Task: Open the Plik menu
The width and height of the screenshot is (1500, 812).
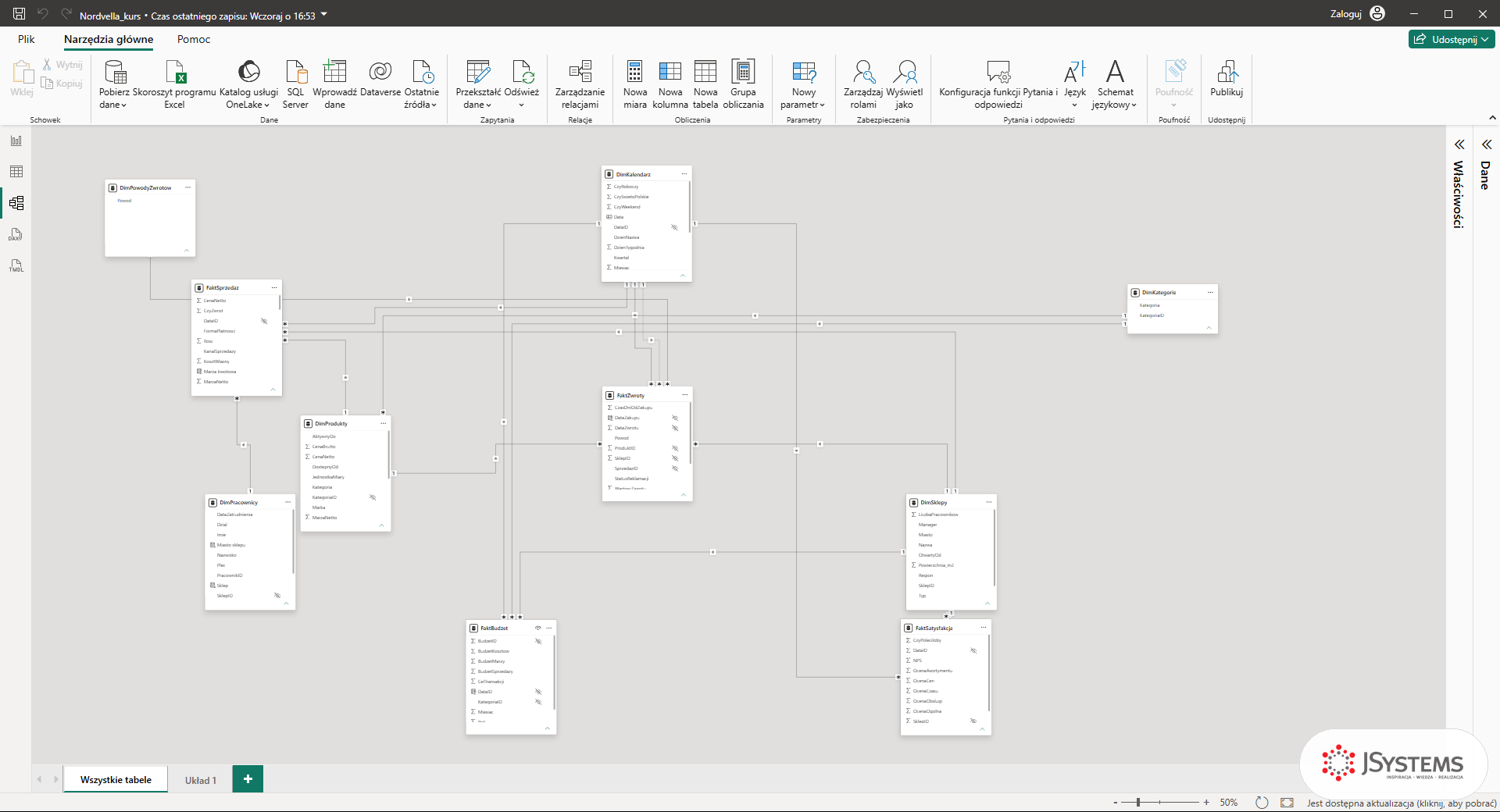Action: coord(27,39)
